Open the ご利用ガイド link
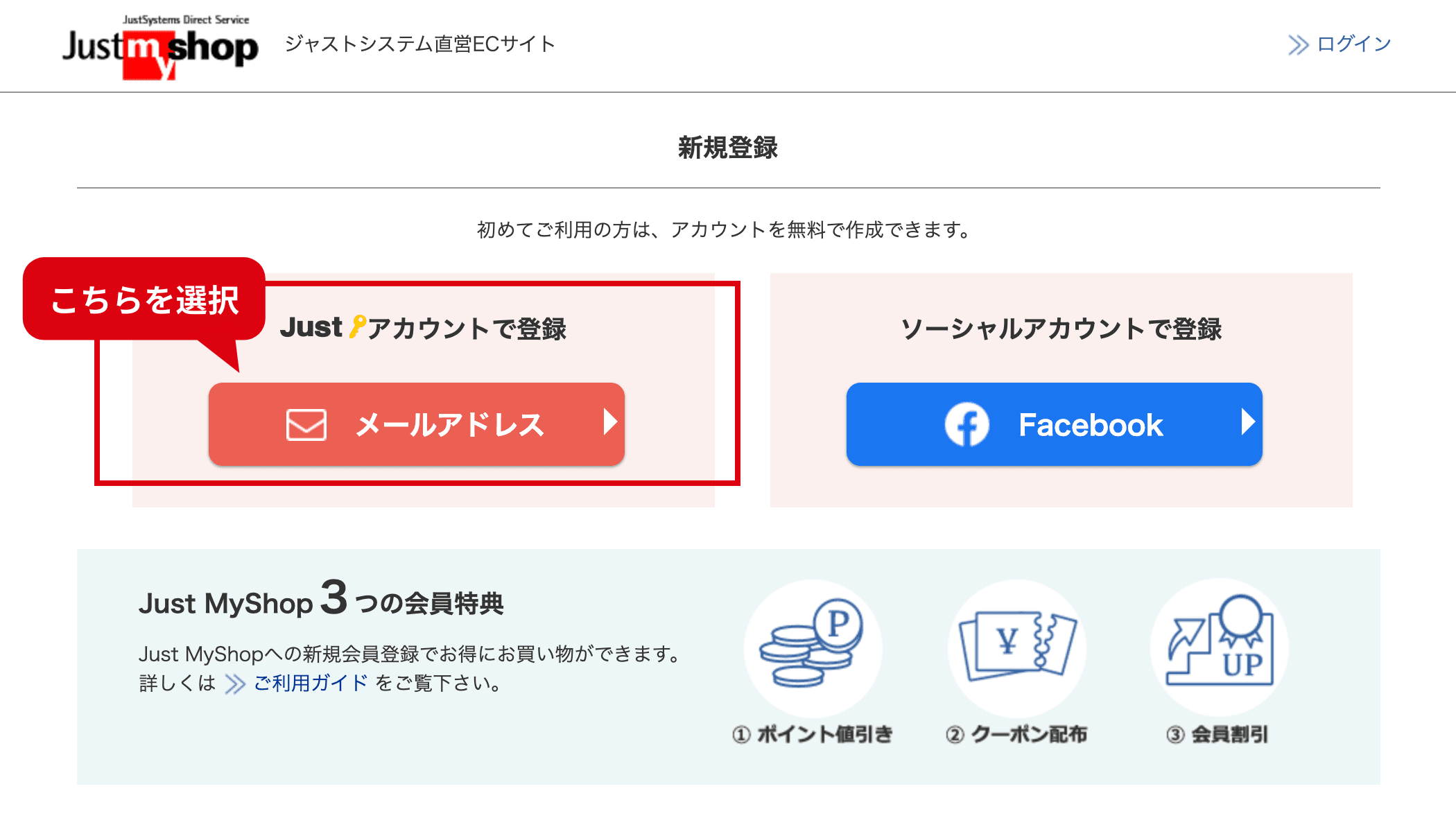This screenshot has height=818, width=1456. (311, 684)
